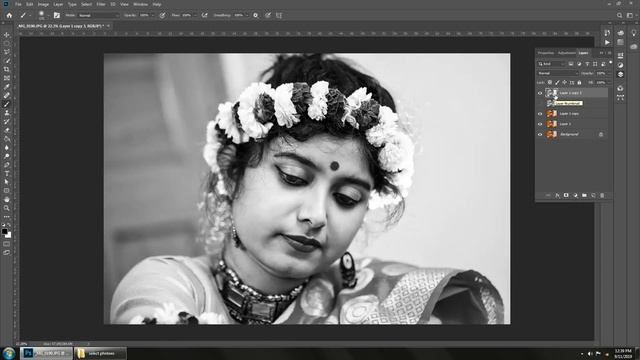Image resolution: width=640 pixels, height=360 pixels.
Task: Open the tool preset picker arrow
Action: tap(30, 15)
